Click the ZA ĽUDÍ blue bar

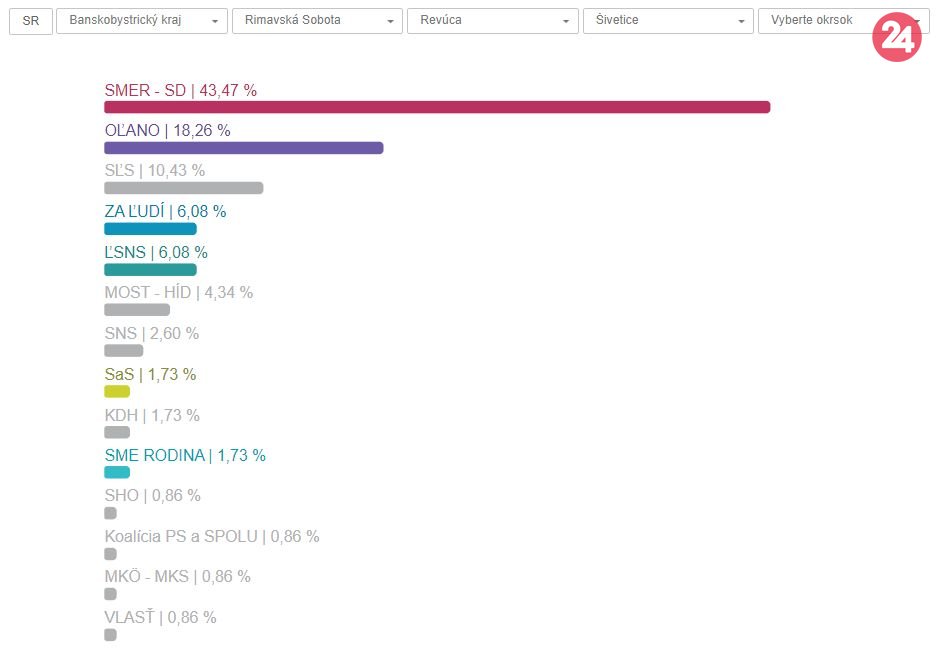(x=150, y=229)
